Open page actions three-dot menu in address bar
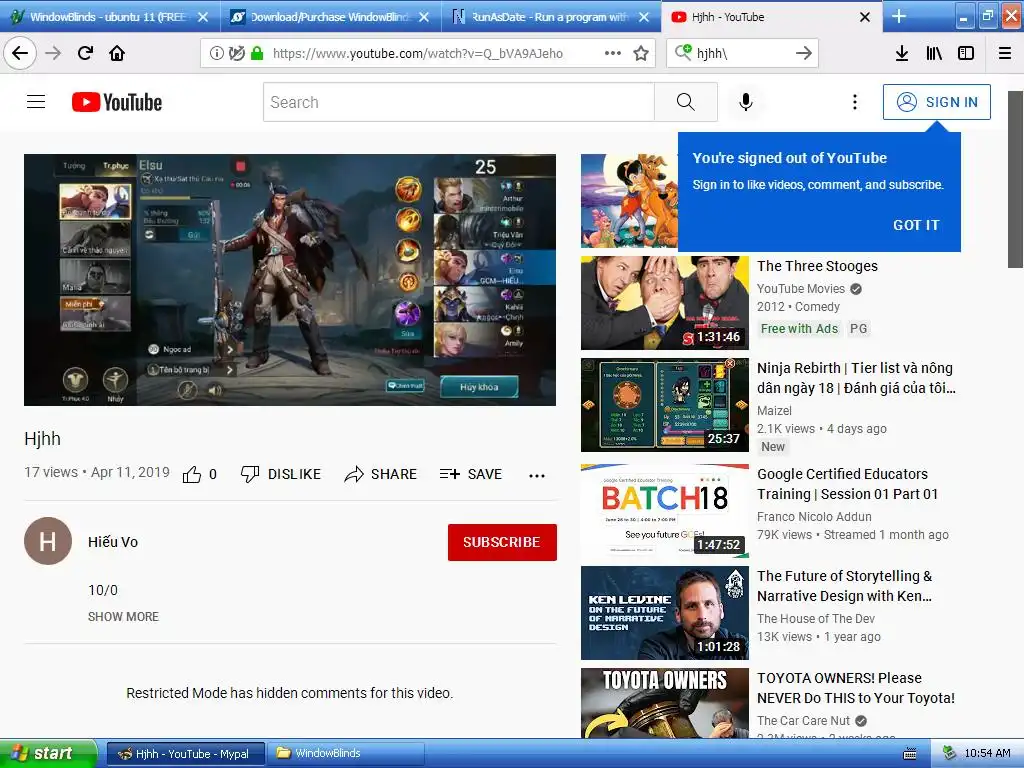Image resolution: width=1024 pixels, height=768 pixels. click(613, 54)
